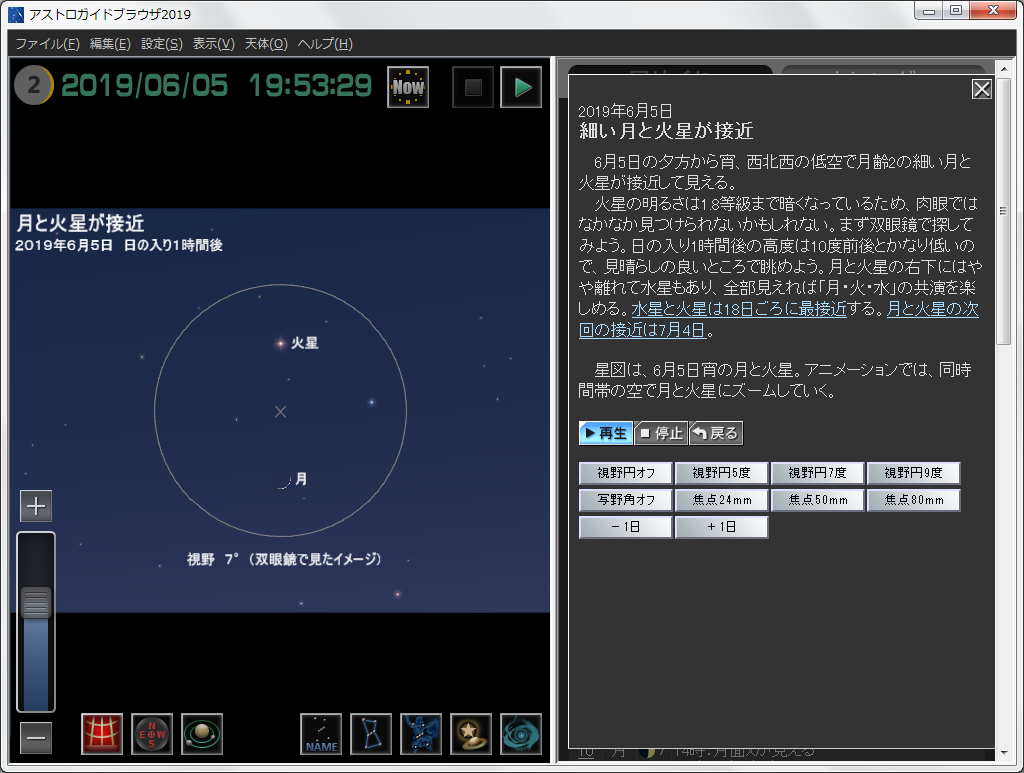The width and height of the screenshot is (1024, 773).
Task: Open the 編集(E) menu
Action: click(110, 44)
